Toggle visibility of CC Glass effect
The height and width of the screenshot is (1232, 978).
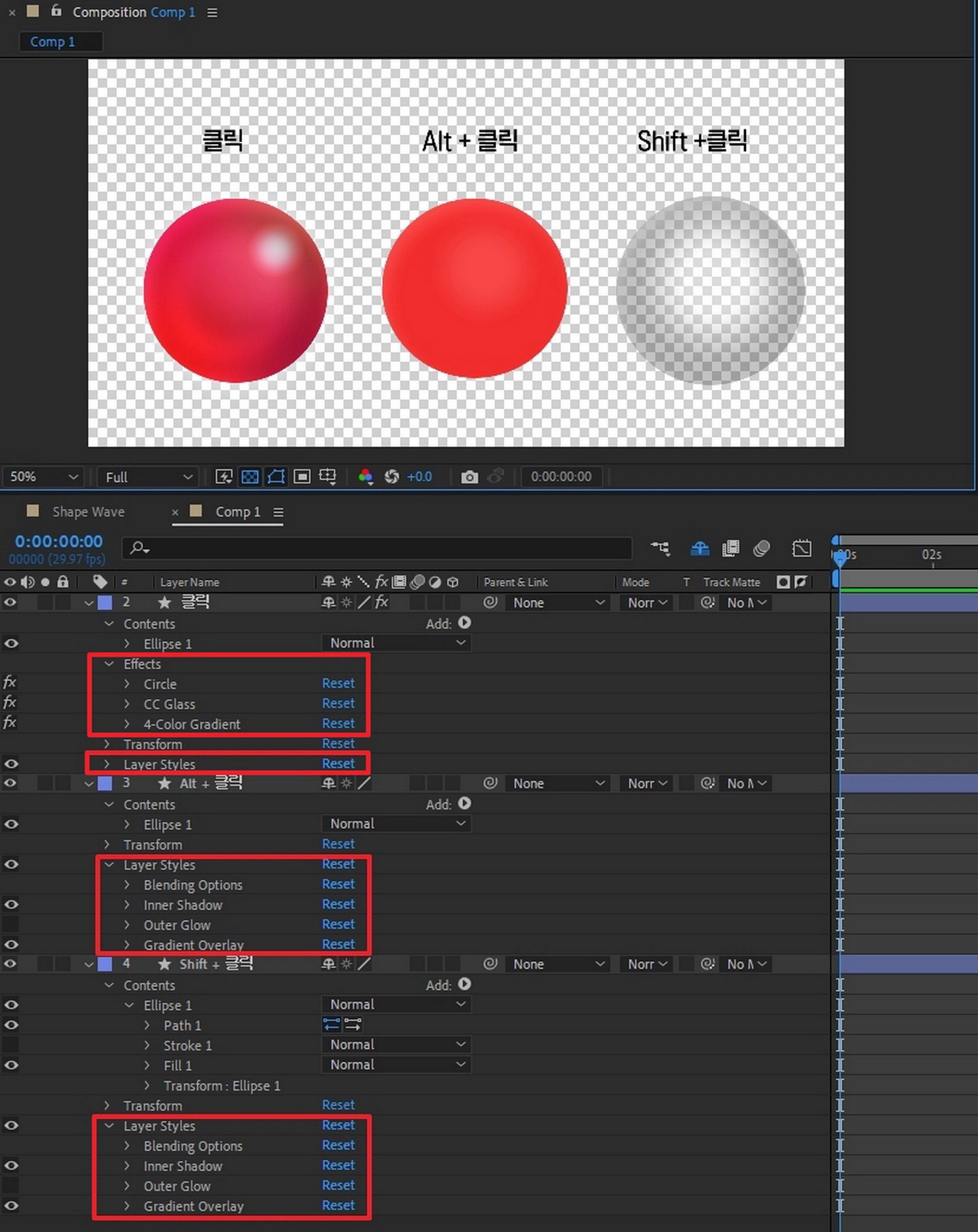click(10, 703)
